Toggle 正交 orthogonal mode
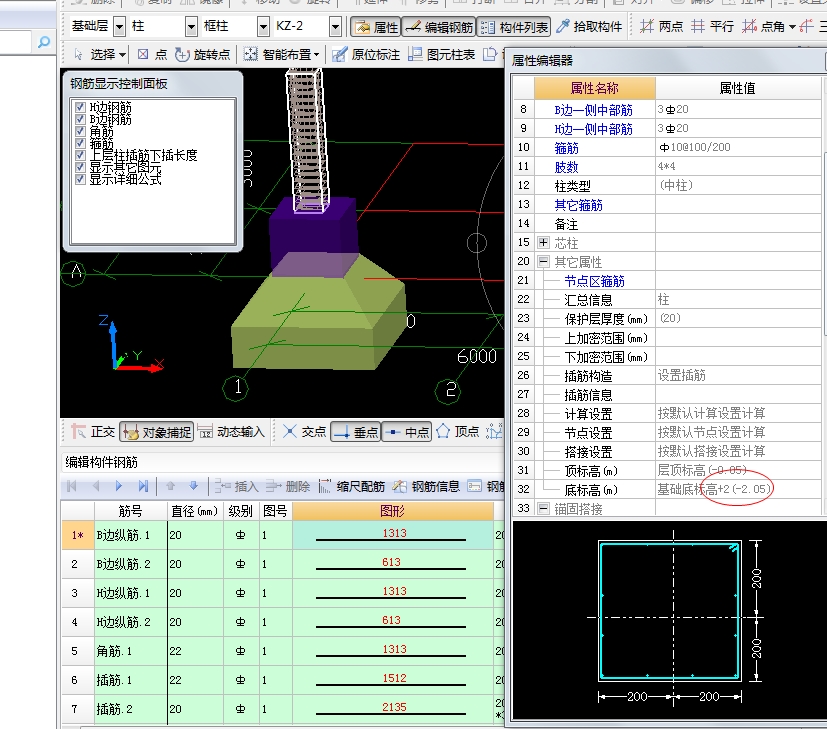The image size is (827, 729). 93,432
